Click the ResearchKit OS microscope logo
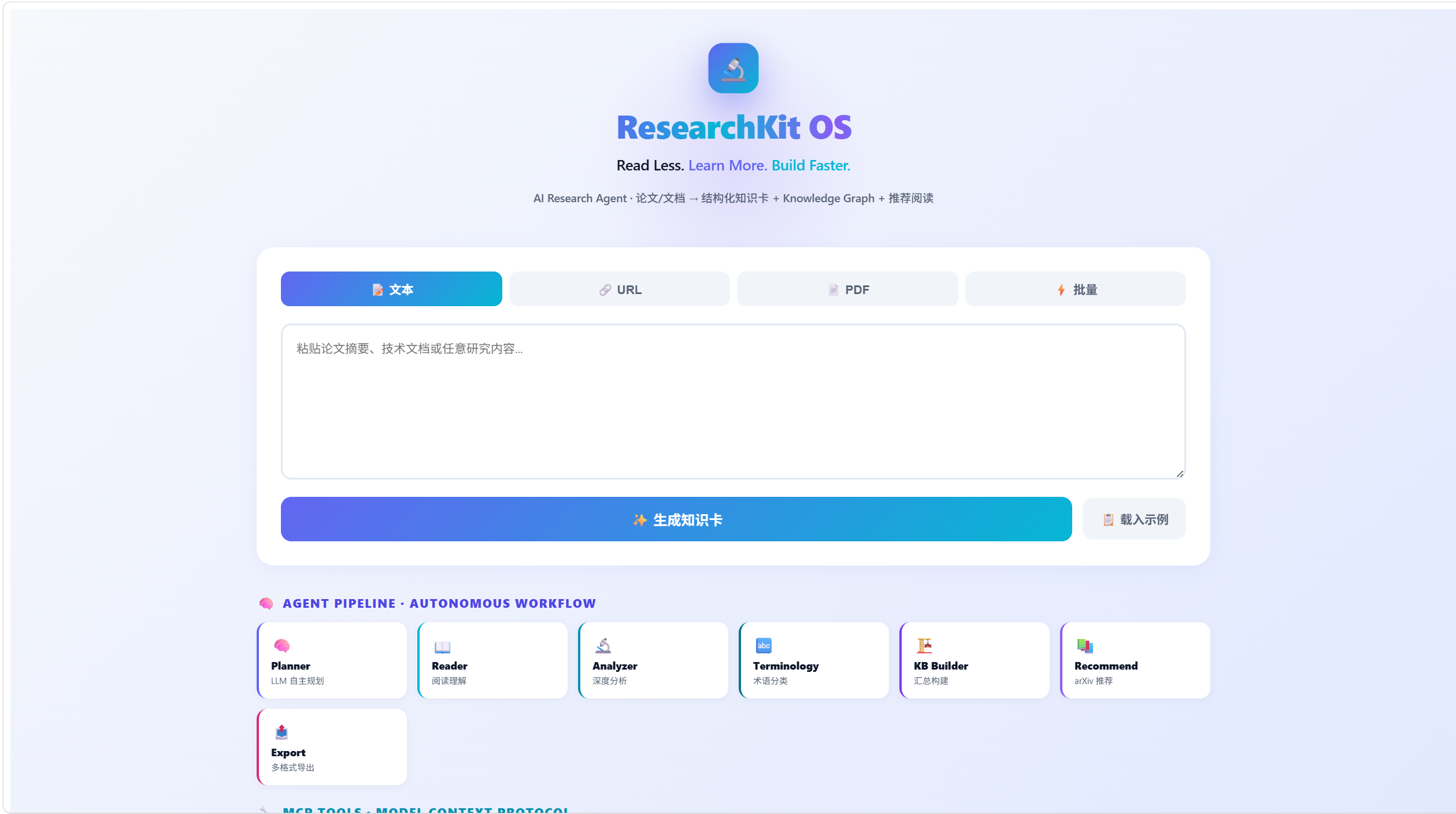Image resolution: width=1456 pixels, height=814 pixels. point(733,68)
